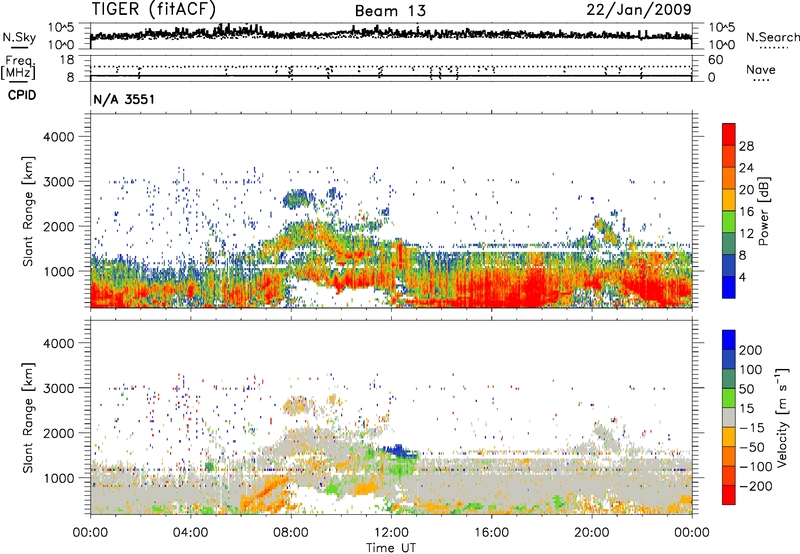800x554 pixels.
Task: Select the "N/A 3551" CPID value
Action: click(x=124, y=99)
